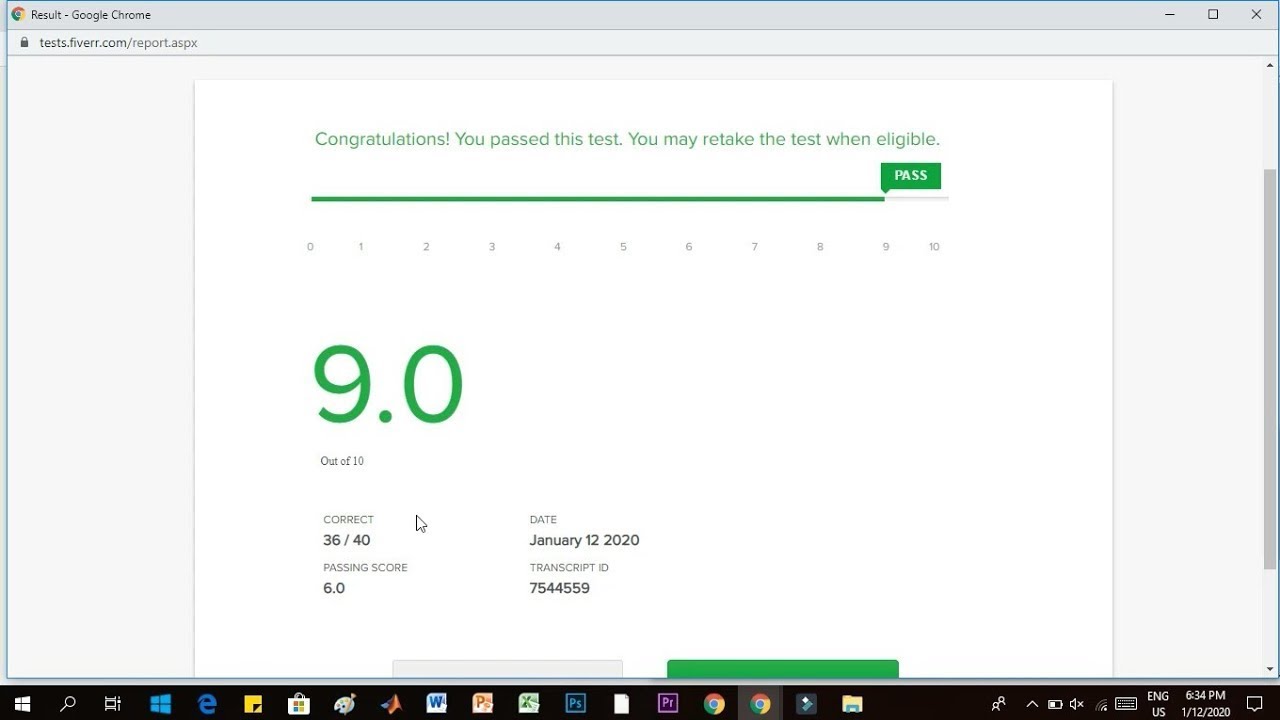Launch Microsoft Edge from taskbar
Image resolution: width=1280 pixels, height=720 pixels.
207,703
